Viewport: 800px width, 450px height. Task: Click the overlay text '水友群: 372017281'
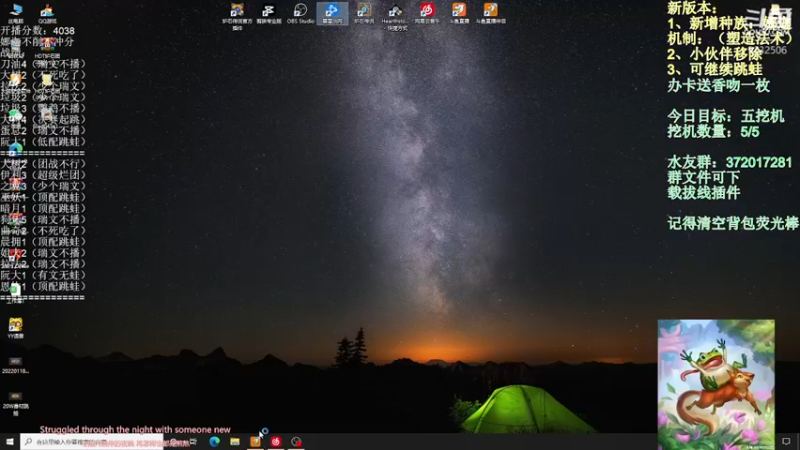[x=730, y=163]
